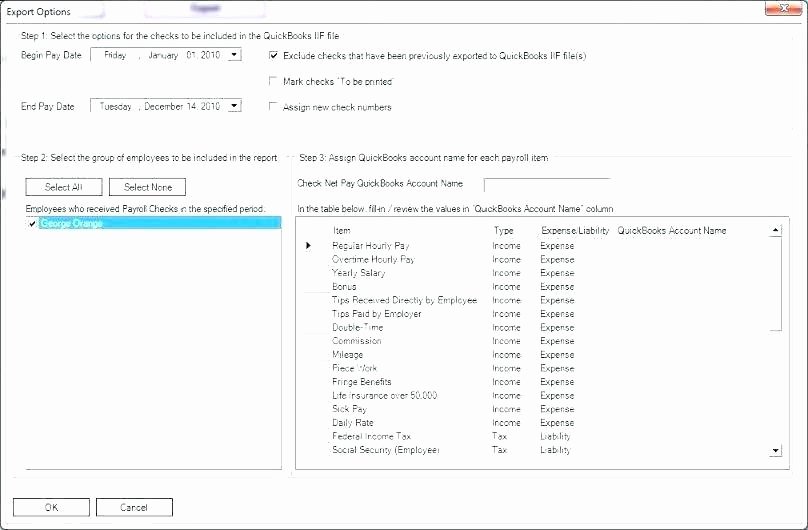Enable Assign new check numbers
Screen dimensions: 808x530
[274, 107]
